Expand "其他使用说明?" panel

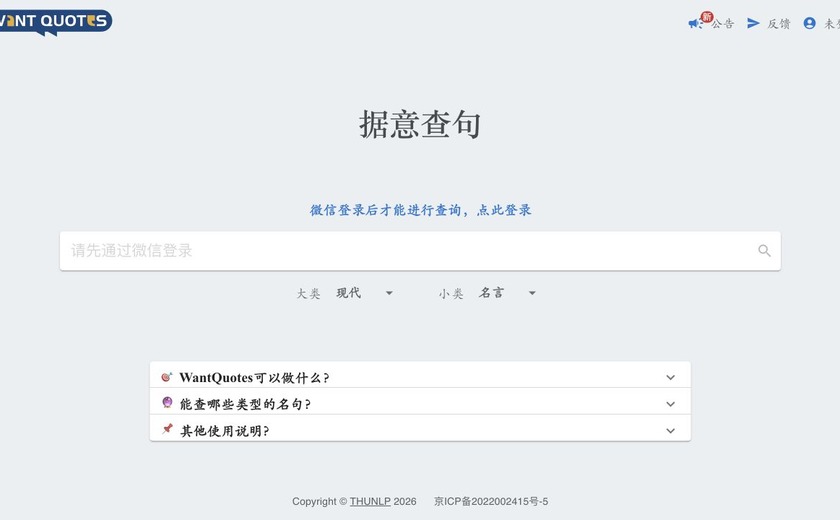[x=420, y=428]
